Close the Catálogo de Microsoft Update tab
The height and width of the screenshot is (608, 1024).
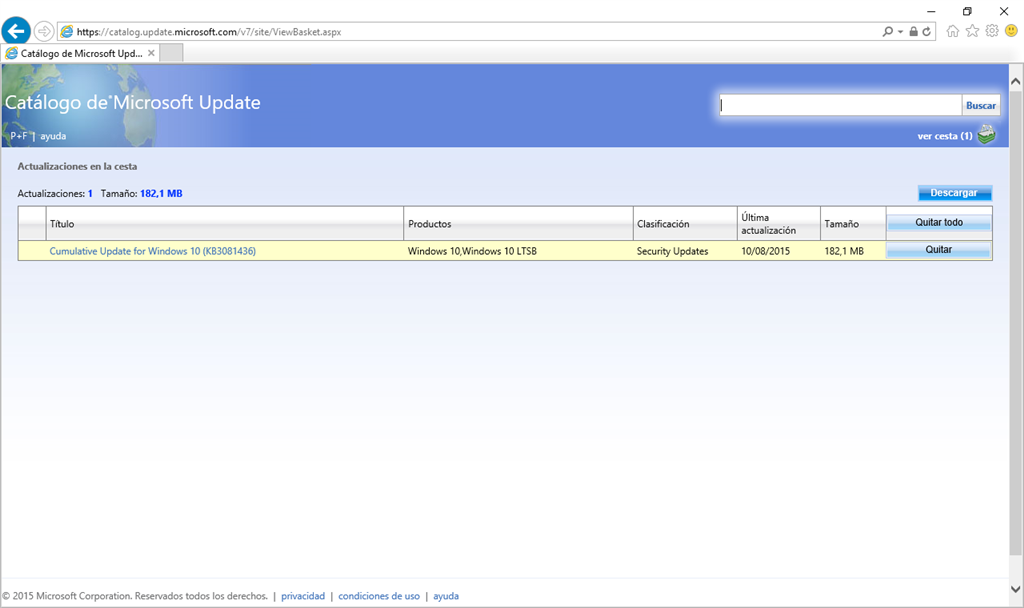point(151,54)
